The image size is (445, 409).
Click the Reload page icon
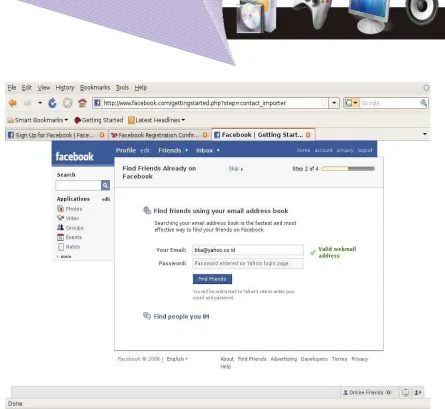[52, 103]
